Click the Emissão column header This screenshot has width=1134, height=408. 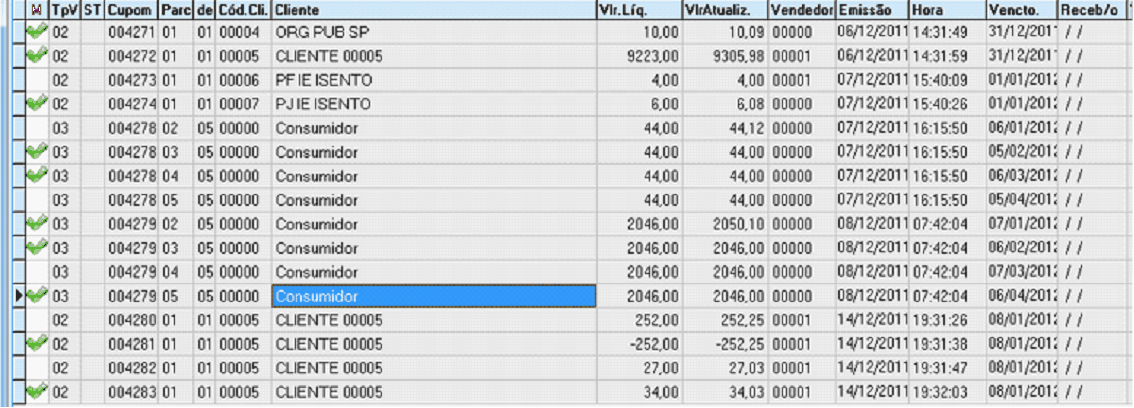point(871,9)
